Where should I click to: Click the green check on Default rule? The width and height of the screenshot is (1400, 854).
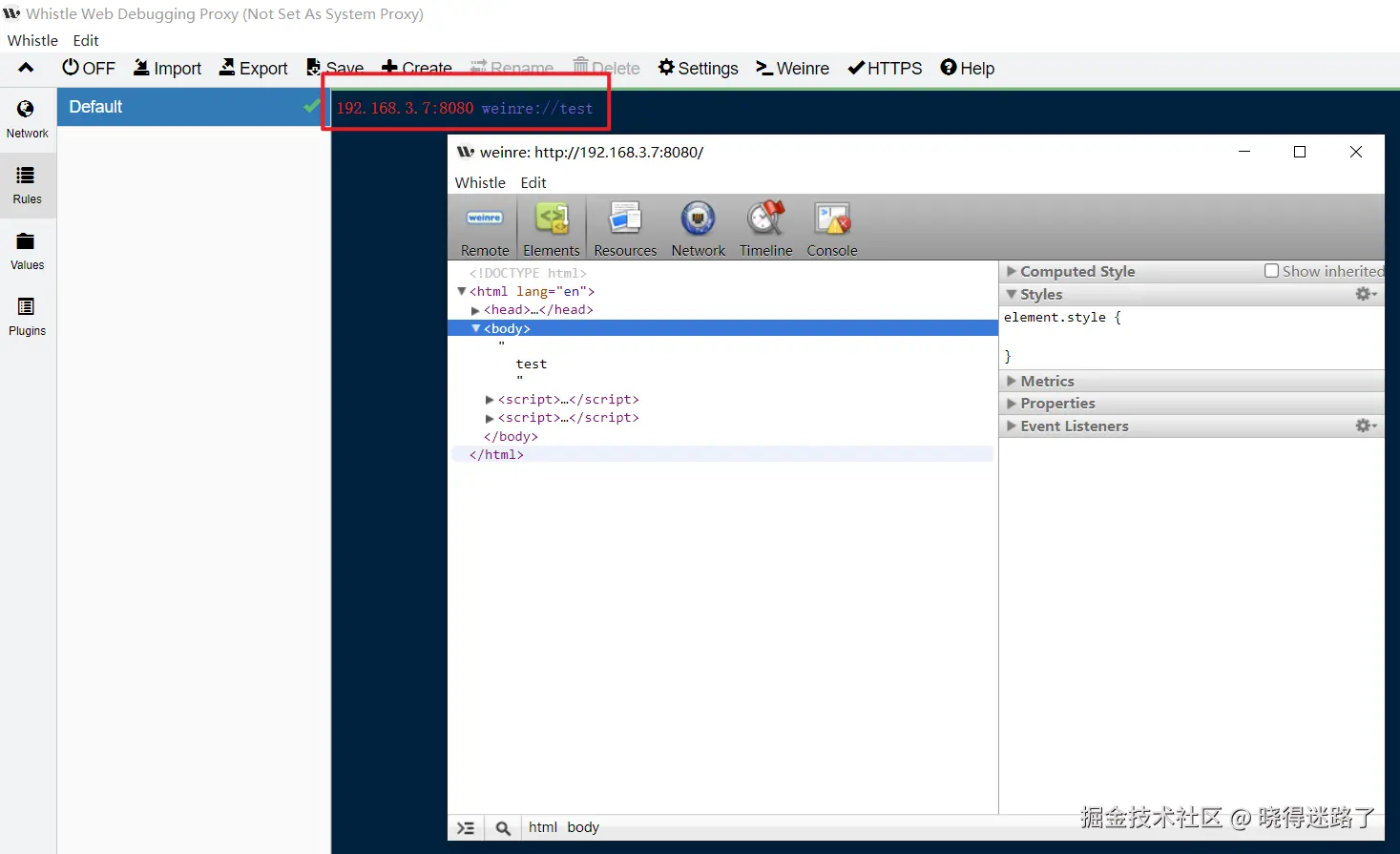point(311,106)
